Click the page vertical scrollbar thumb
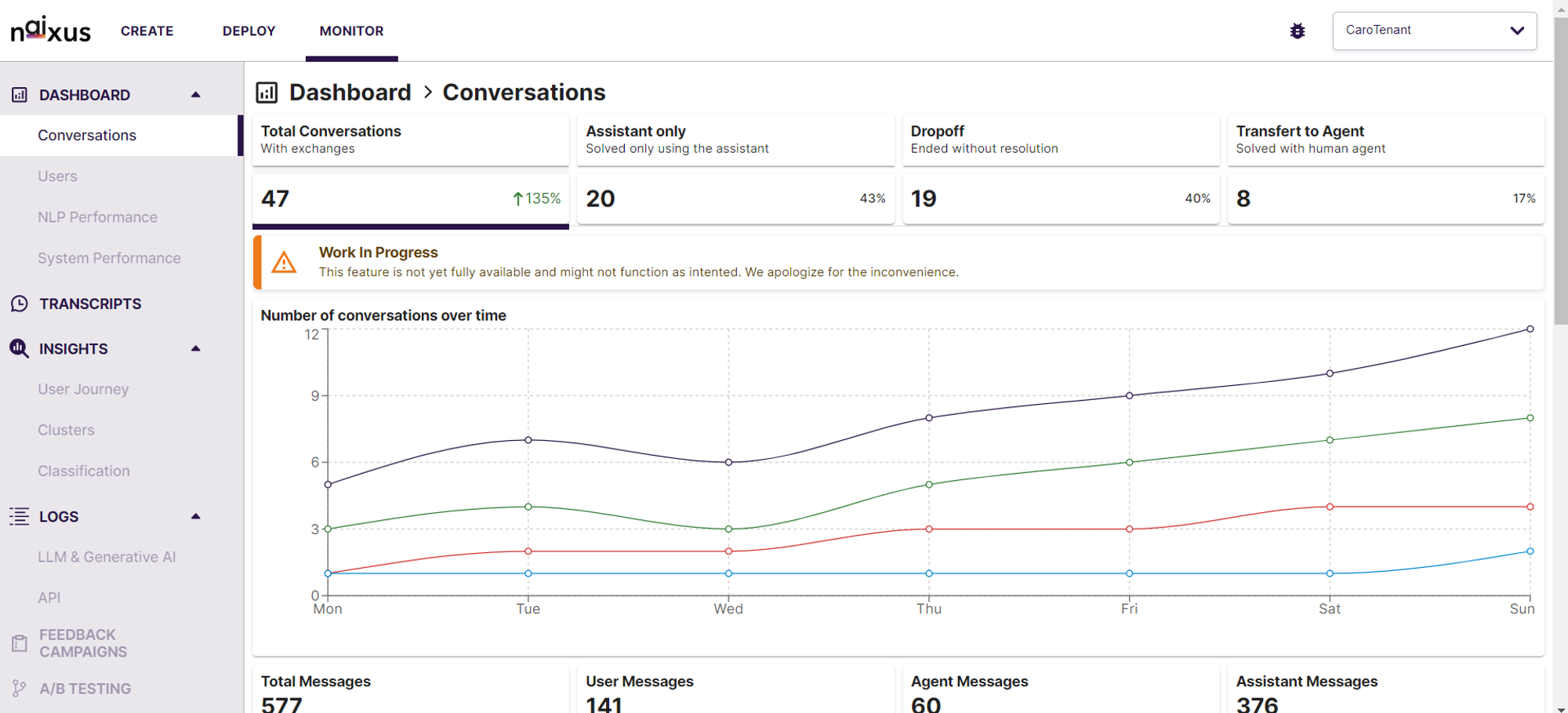Image resolution: width=1568 pixels, height=713 pixels. pyautogui.click(x=1561, y=169)
